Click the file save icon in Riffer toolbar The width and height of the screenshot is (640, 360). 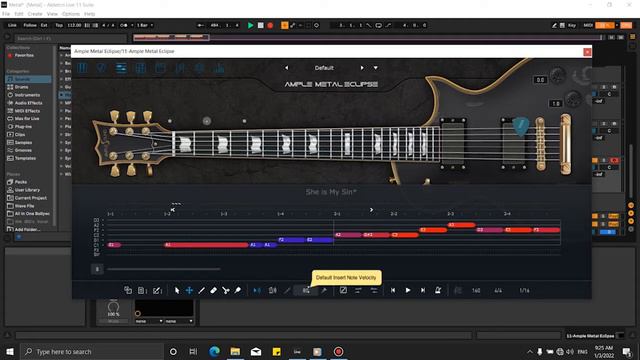[142, 290]
